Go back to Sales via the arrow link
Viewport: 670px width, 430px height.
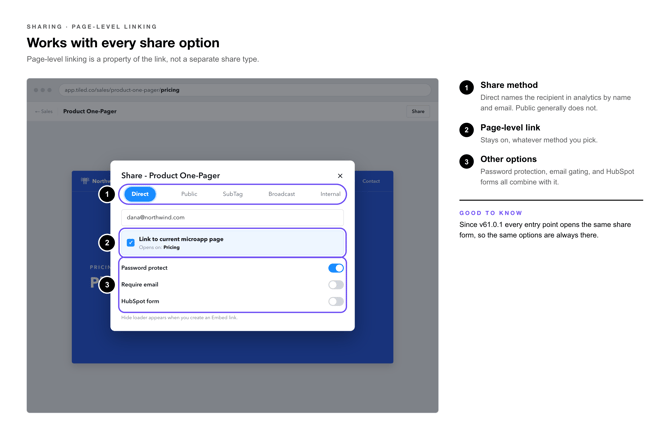[44, 111]
